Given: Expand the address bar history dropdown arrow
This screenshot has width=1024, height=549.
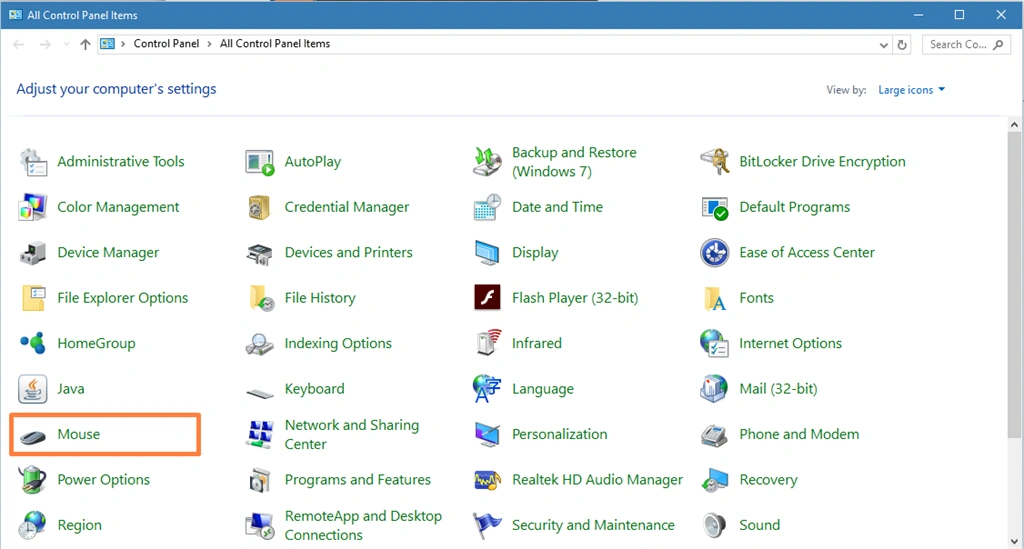Looking at the screenshot, I should (x=884, y=45).
